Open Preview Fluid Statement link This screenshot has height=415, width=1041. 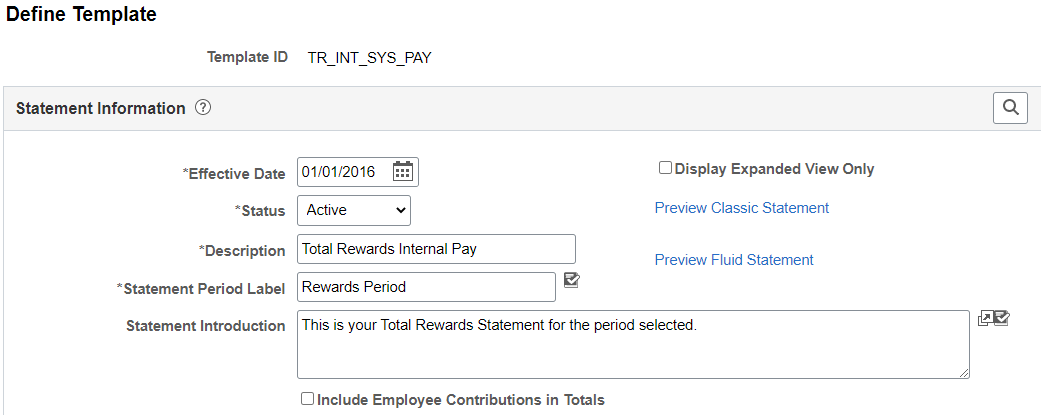(734, 260)
